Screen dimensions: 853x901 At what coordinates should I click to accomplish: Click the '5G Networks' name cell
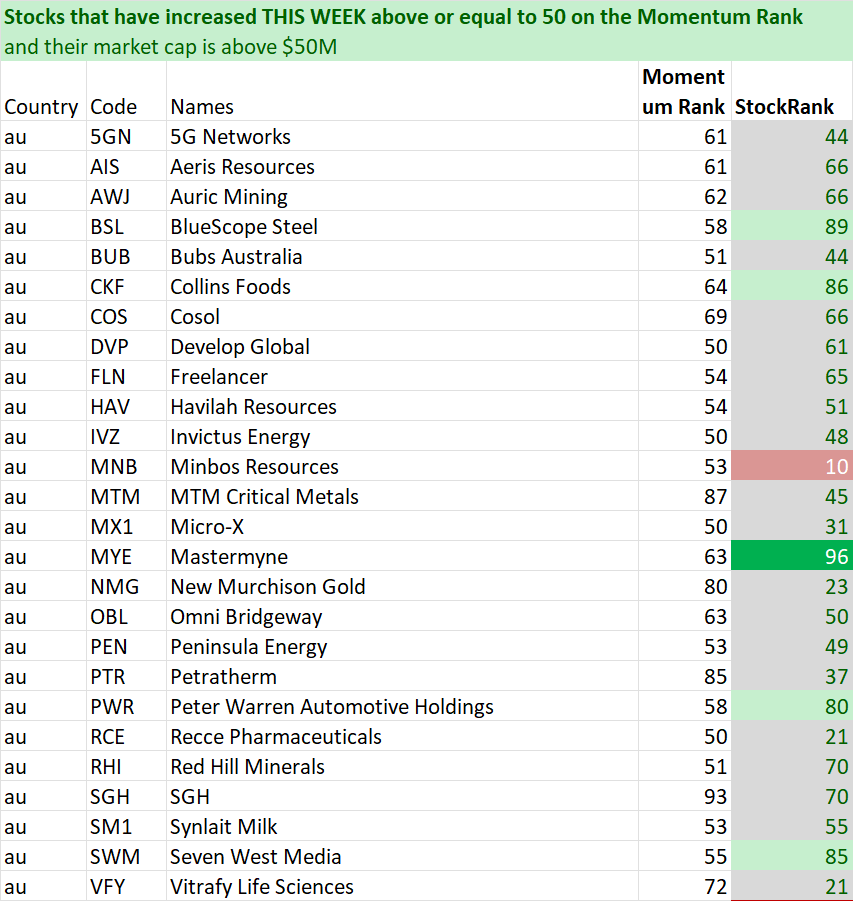click(x=402, y=137)
